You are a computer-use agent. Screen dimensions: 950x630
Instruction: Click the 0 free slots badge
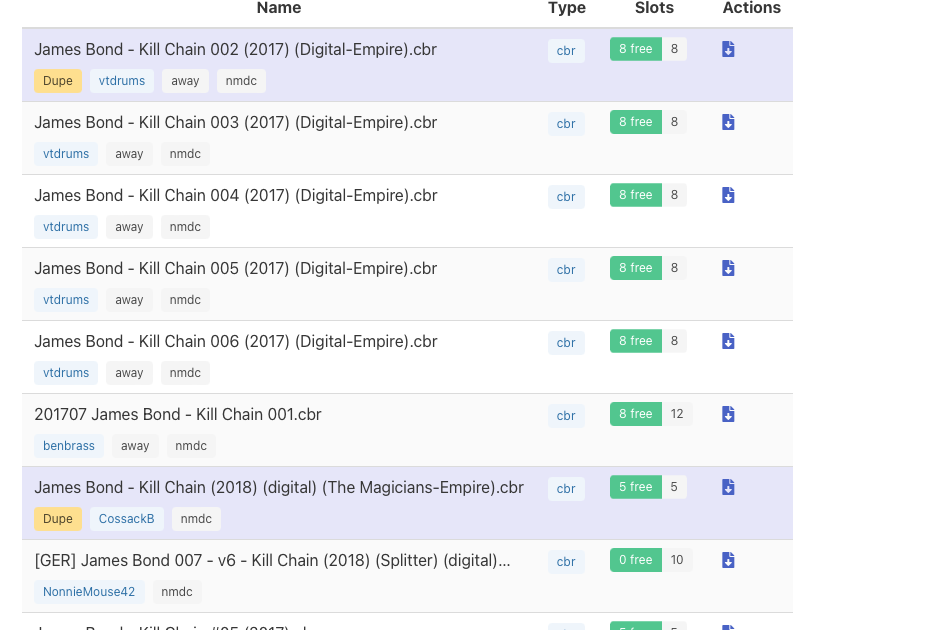pos(635,560)
